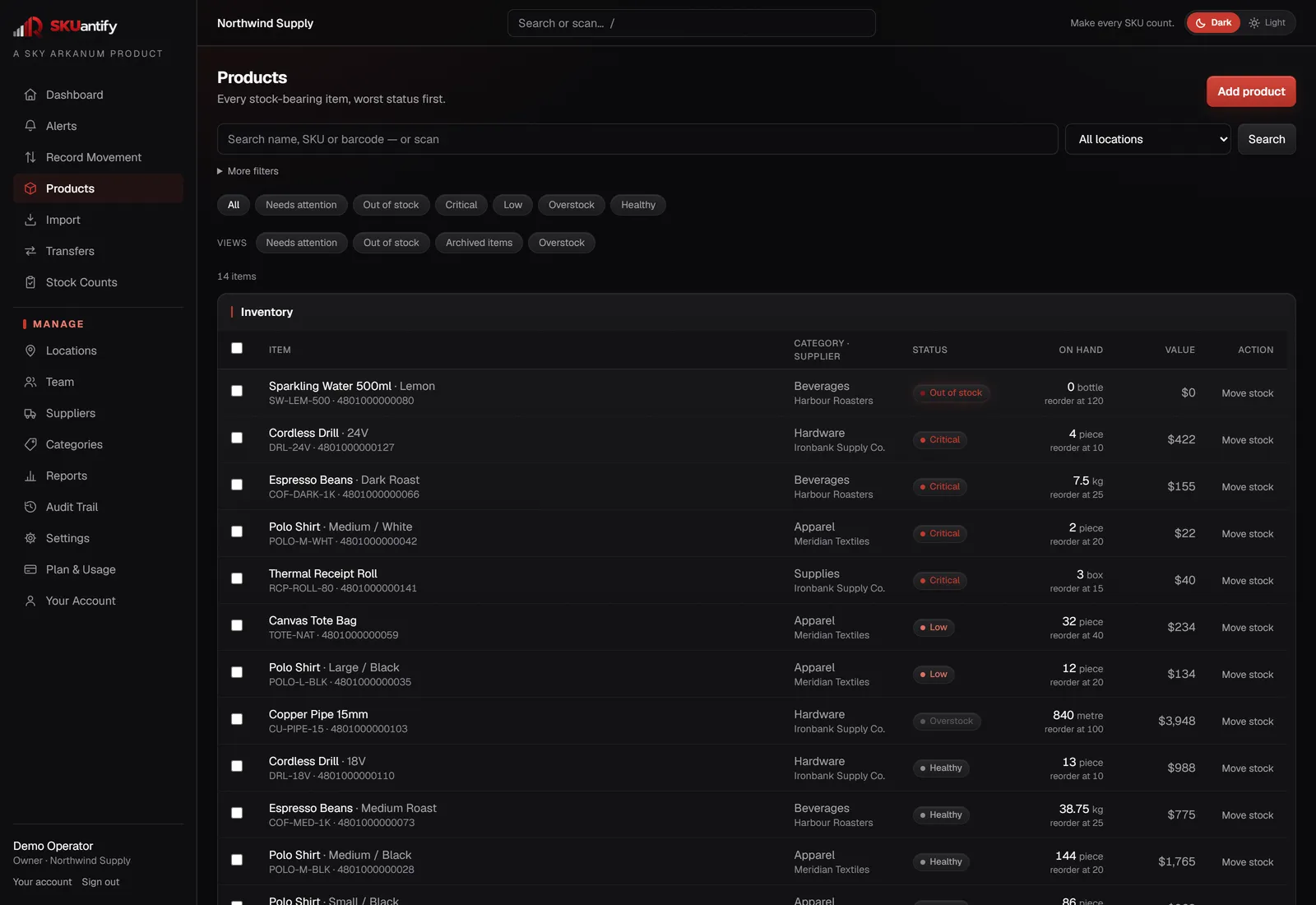The image size is (1316, 905).
Task: Select the Copper Pipe 15mm checkbox
Action: [x=237, y=719]
